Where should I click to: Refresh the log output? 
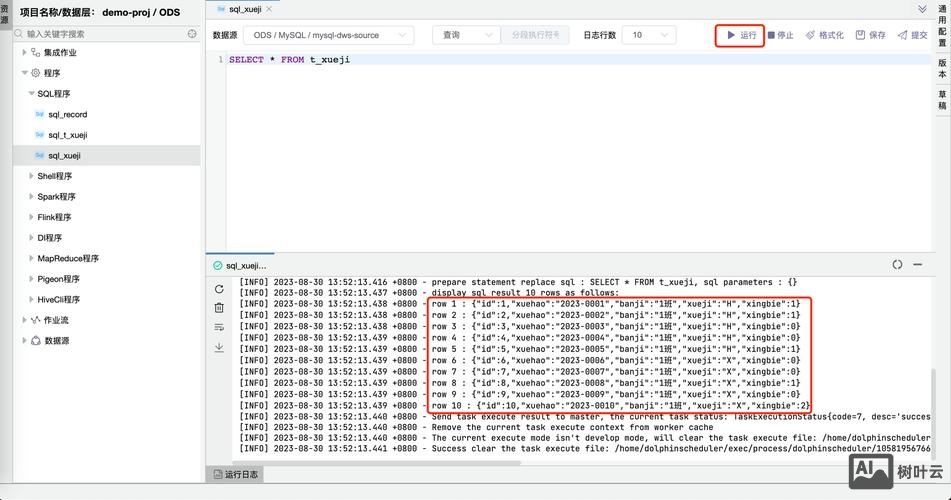[219, 289]
